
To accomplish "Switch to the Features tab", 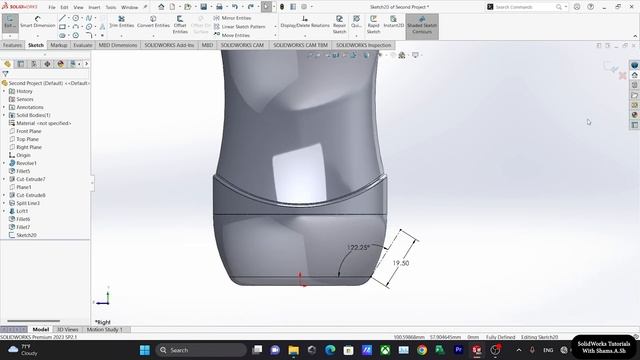I will (x=12, y=45).
